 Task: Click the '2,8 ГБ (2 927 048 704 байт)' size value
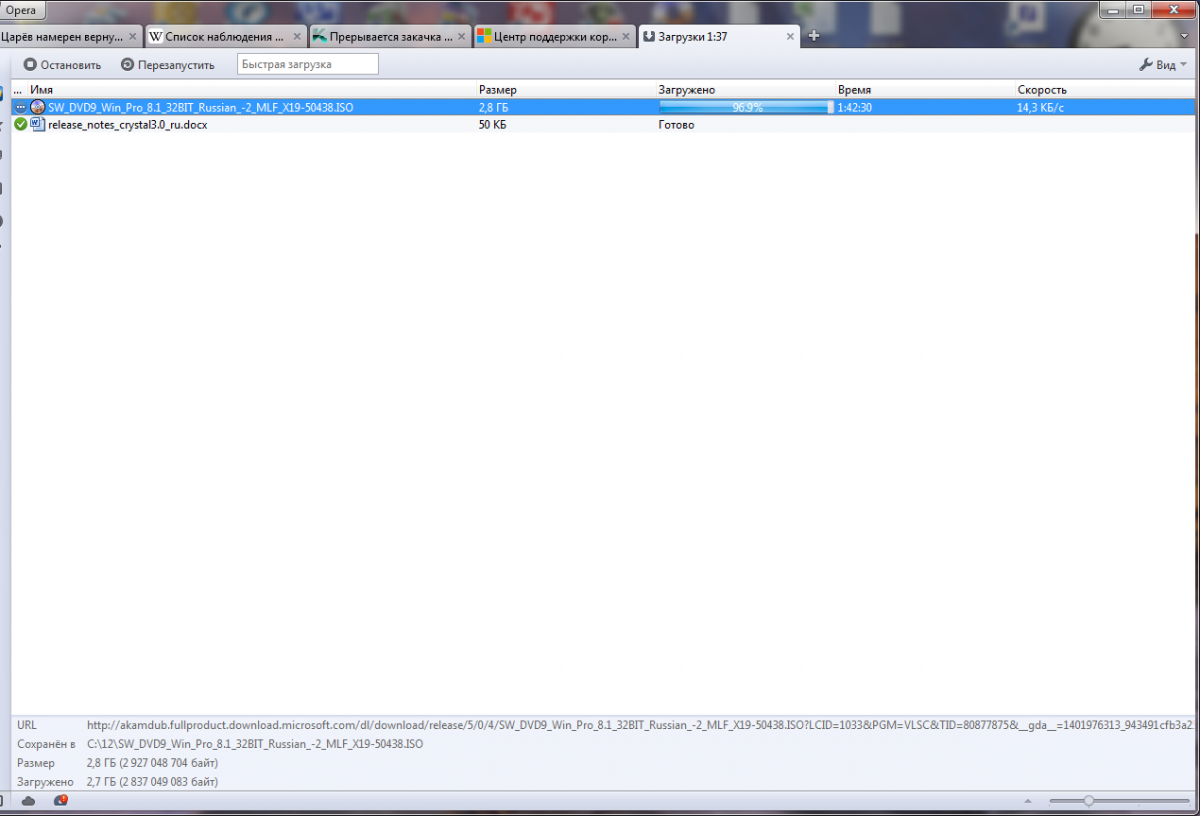(152, 763)
